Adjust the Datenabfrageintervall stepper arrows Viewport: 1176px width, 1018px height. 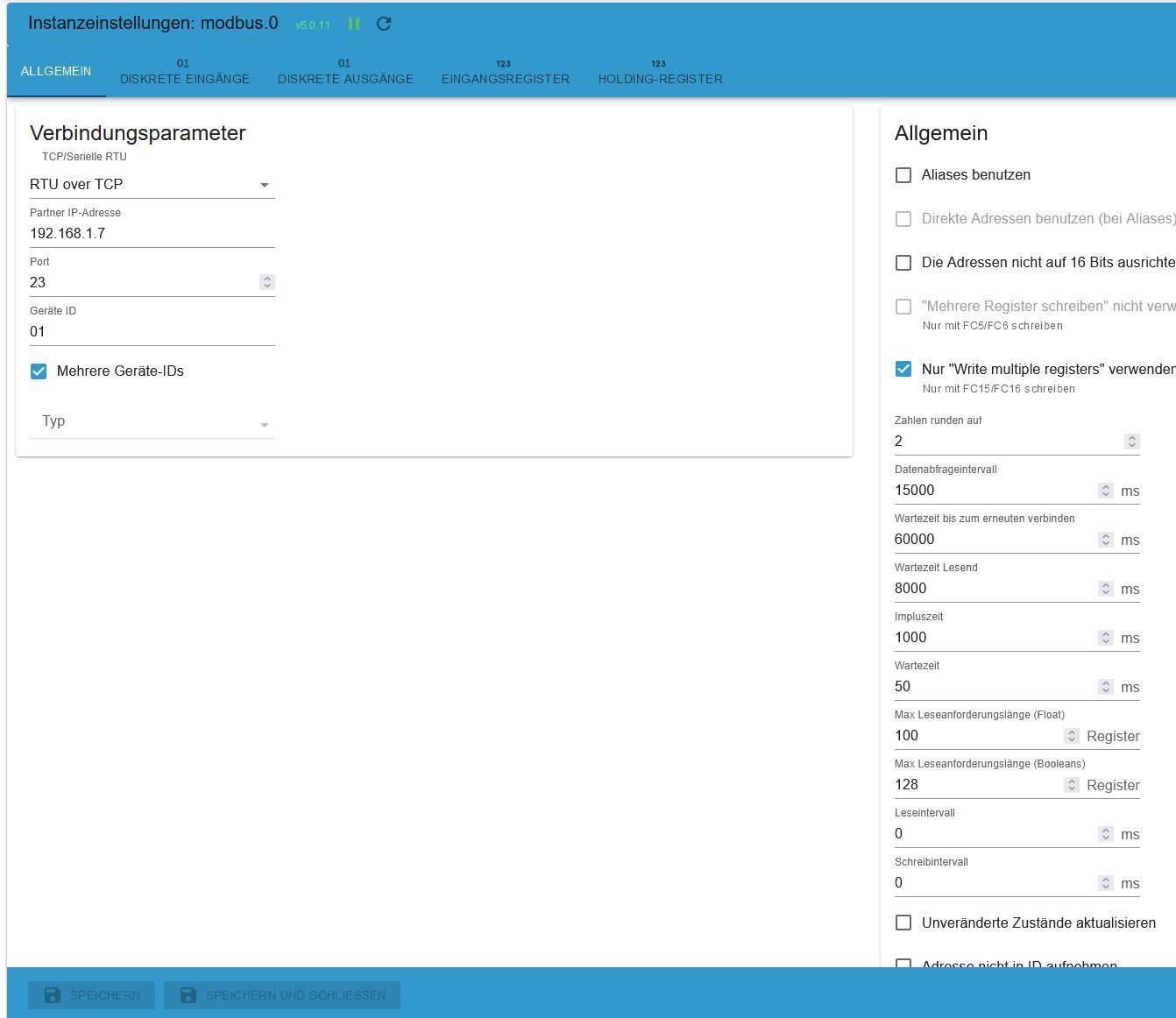point(1106,491)
